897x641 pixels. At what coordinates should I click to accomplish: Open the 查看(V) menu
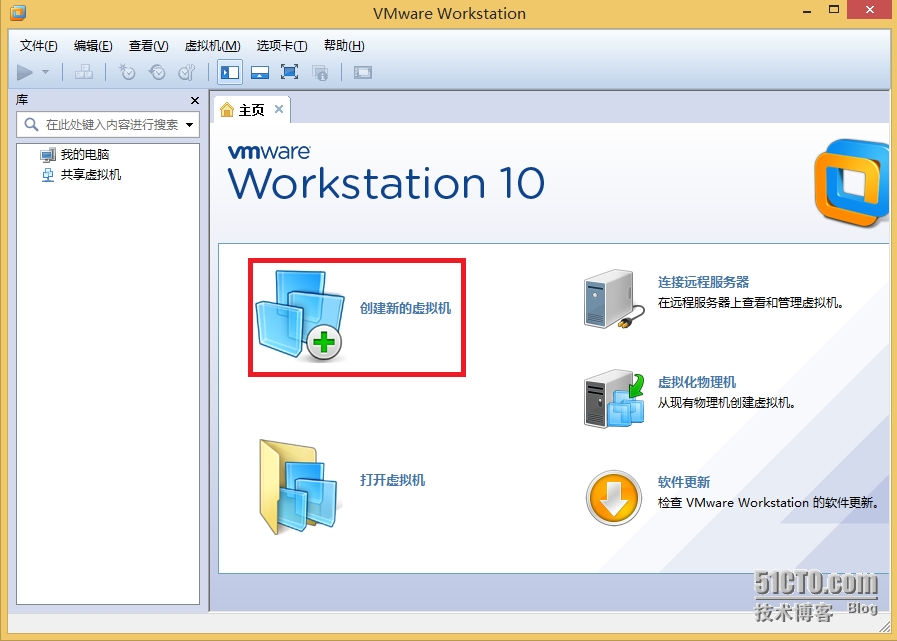point(149,46)
